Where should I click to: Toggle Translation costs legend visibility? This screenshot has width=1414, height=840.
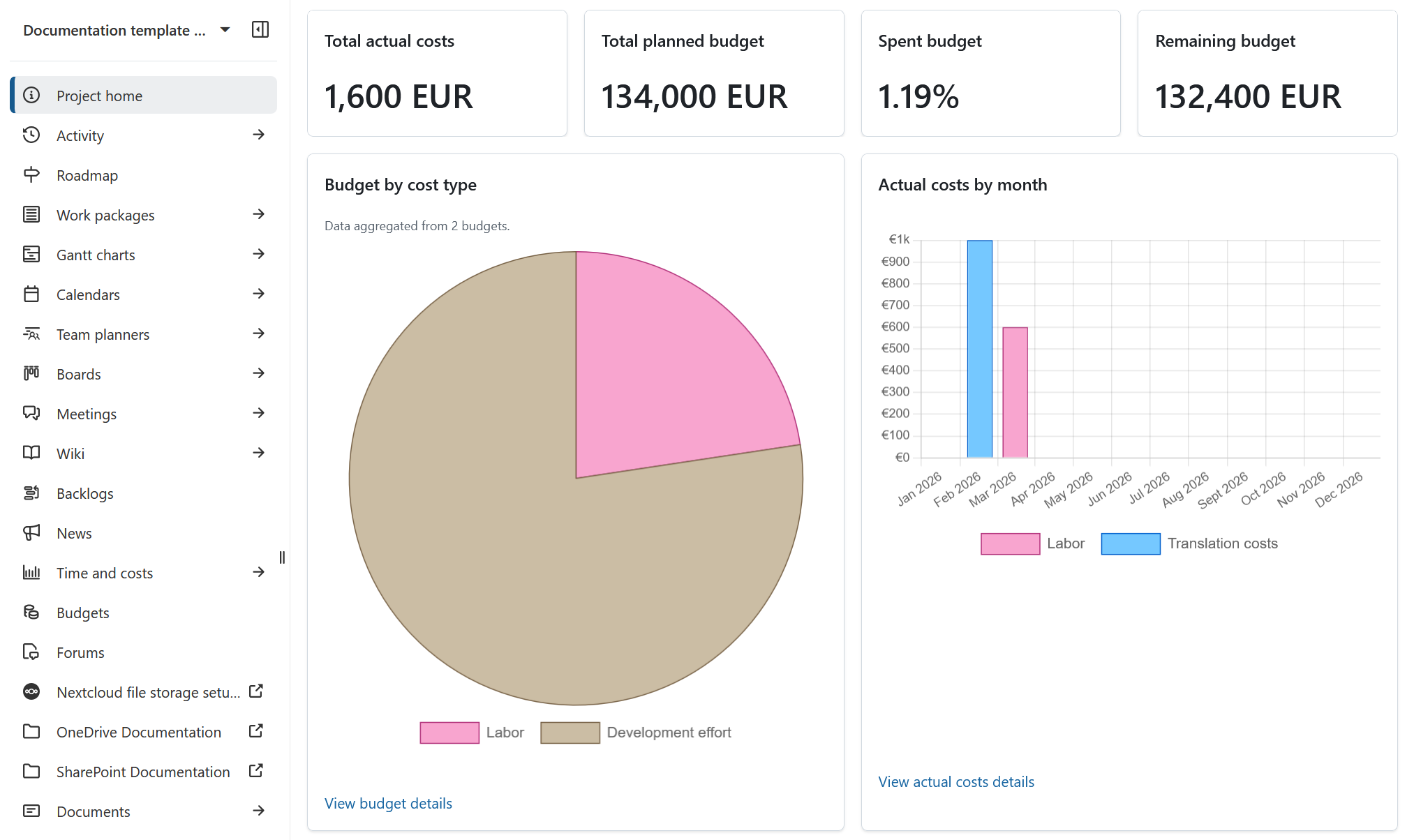click(x=1130, y=543)
